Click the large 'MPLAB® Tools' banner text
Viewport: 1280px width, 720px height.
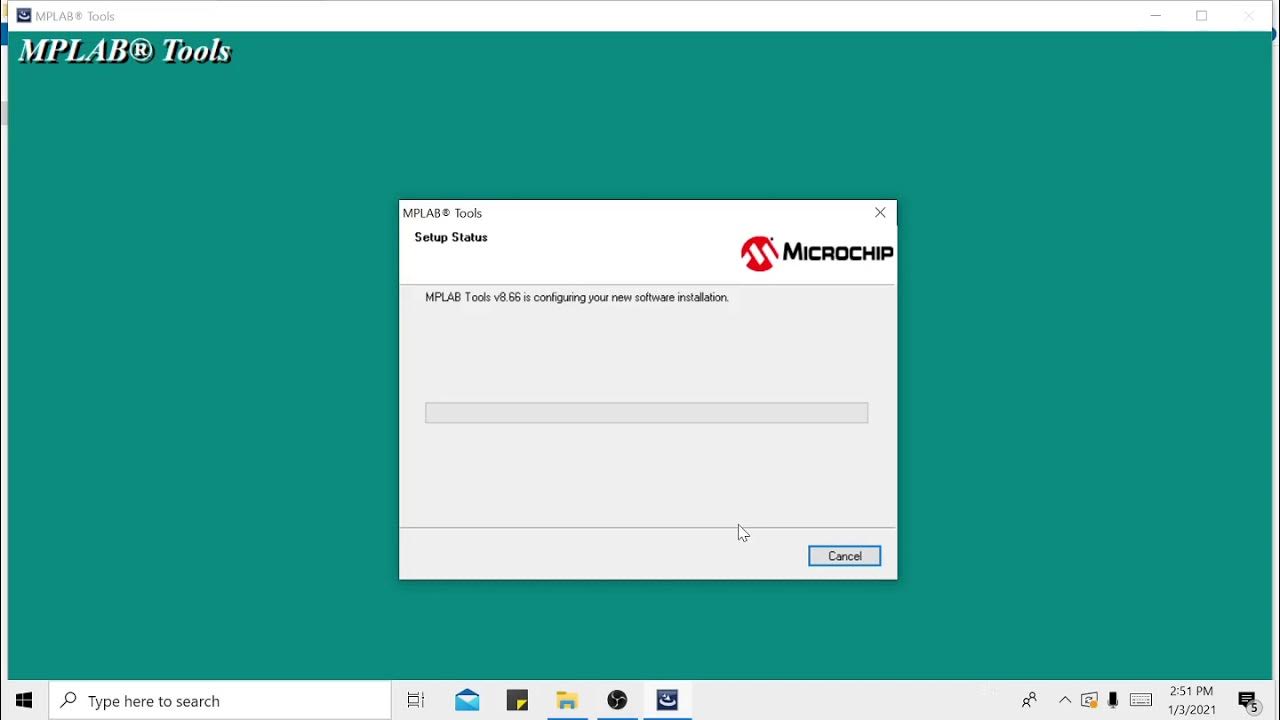coord(125,51)
